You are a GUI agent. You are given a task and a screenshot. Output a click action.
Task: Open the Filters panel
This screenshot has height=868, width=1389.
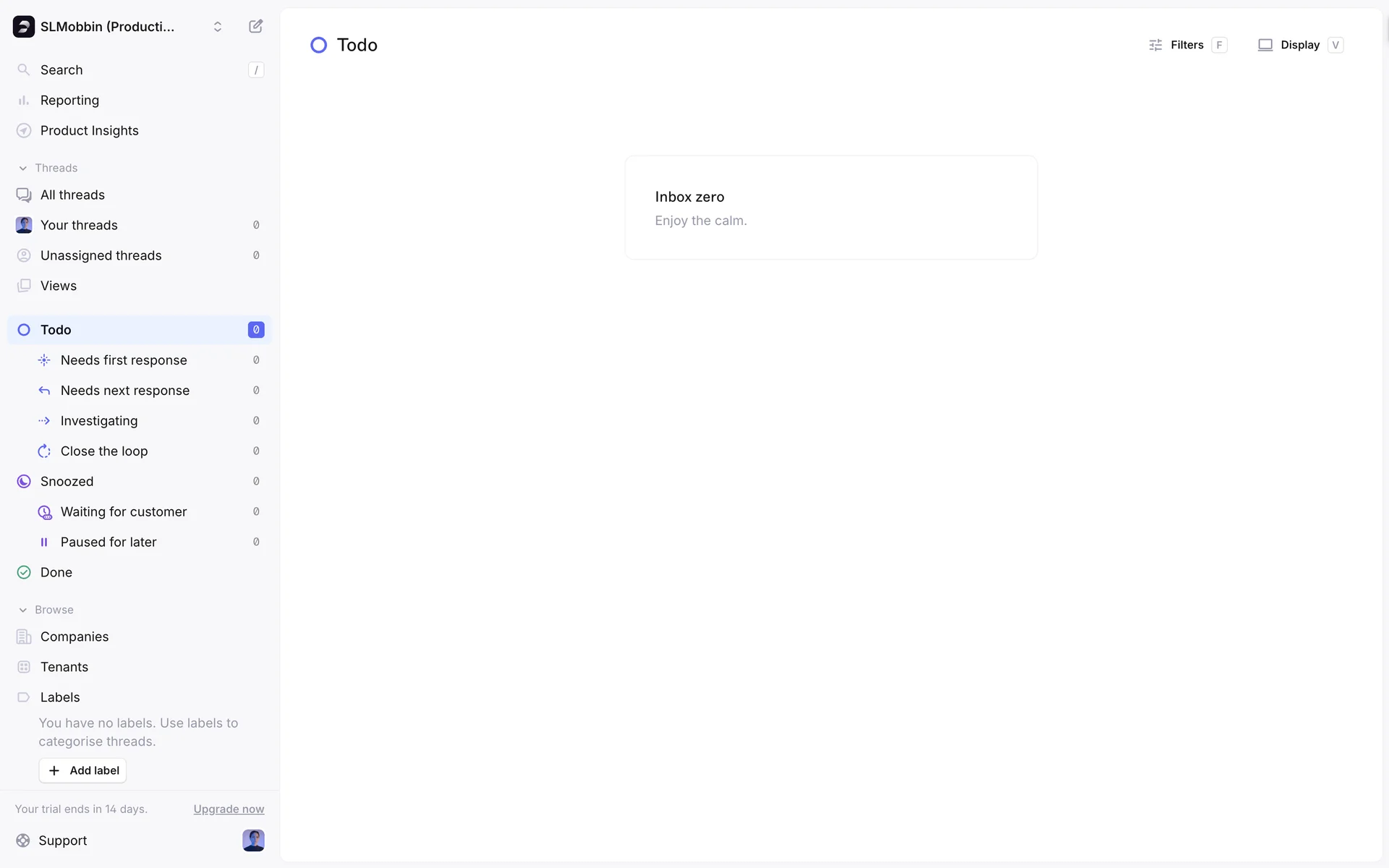[1186, 45]
